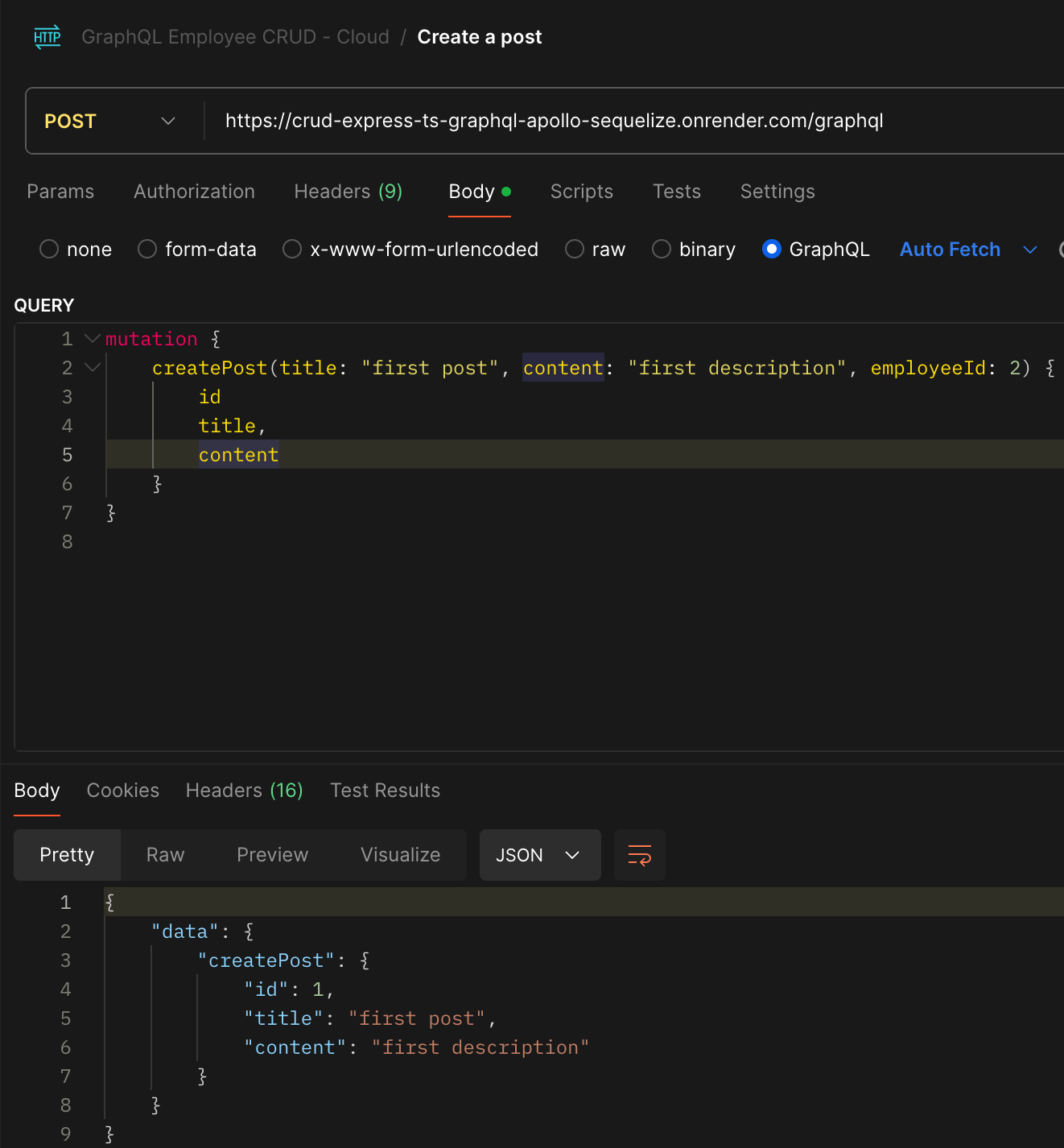
Task: Select the GraphQL body type
Action: coord(816,250)
